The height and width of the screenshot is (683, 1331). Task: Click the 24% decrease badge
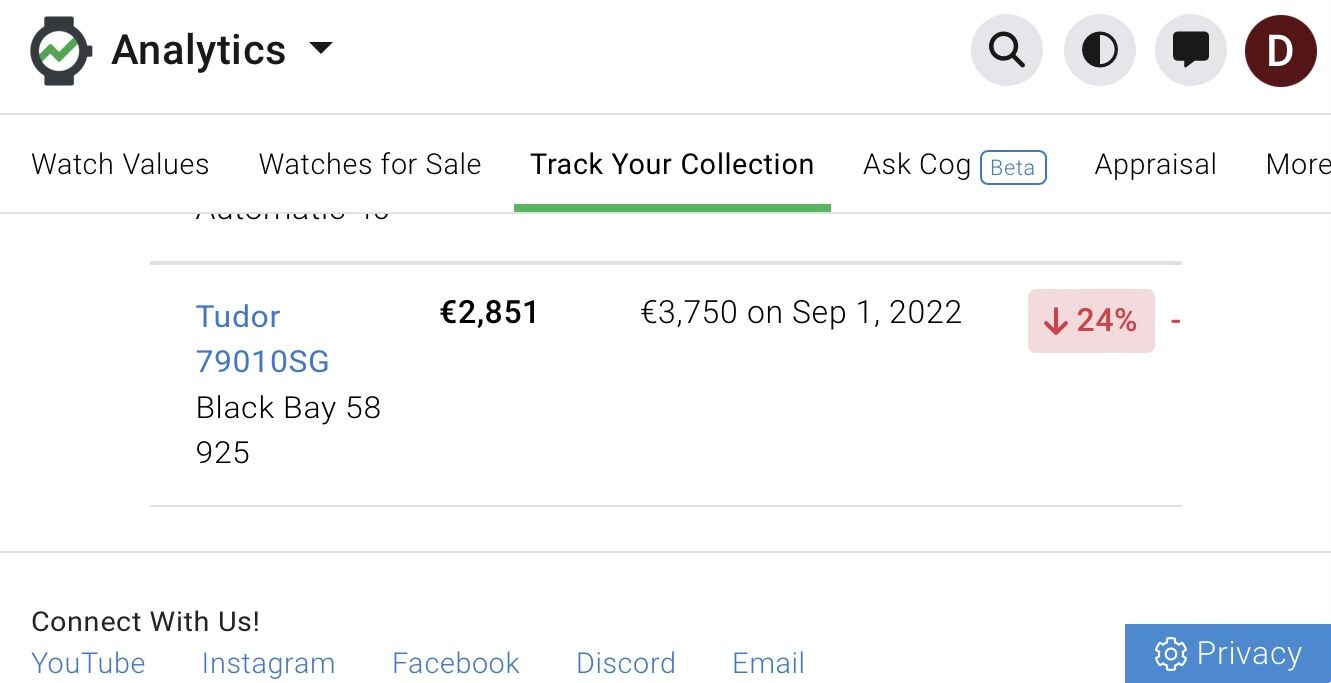[1091, 320]
